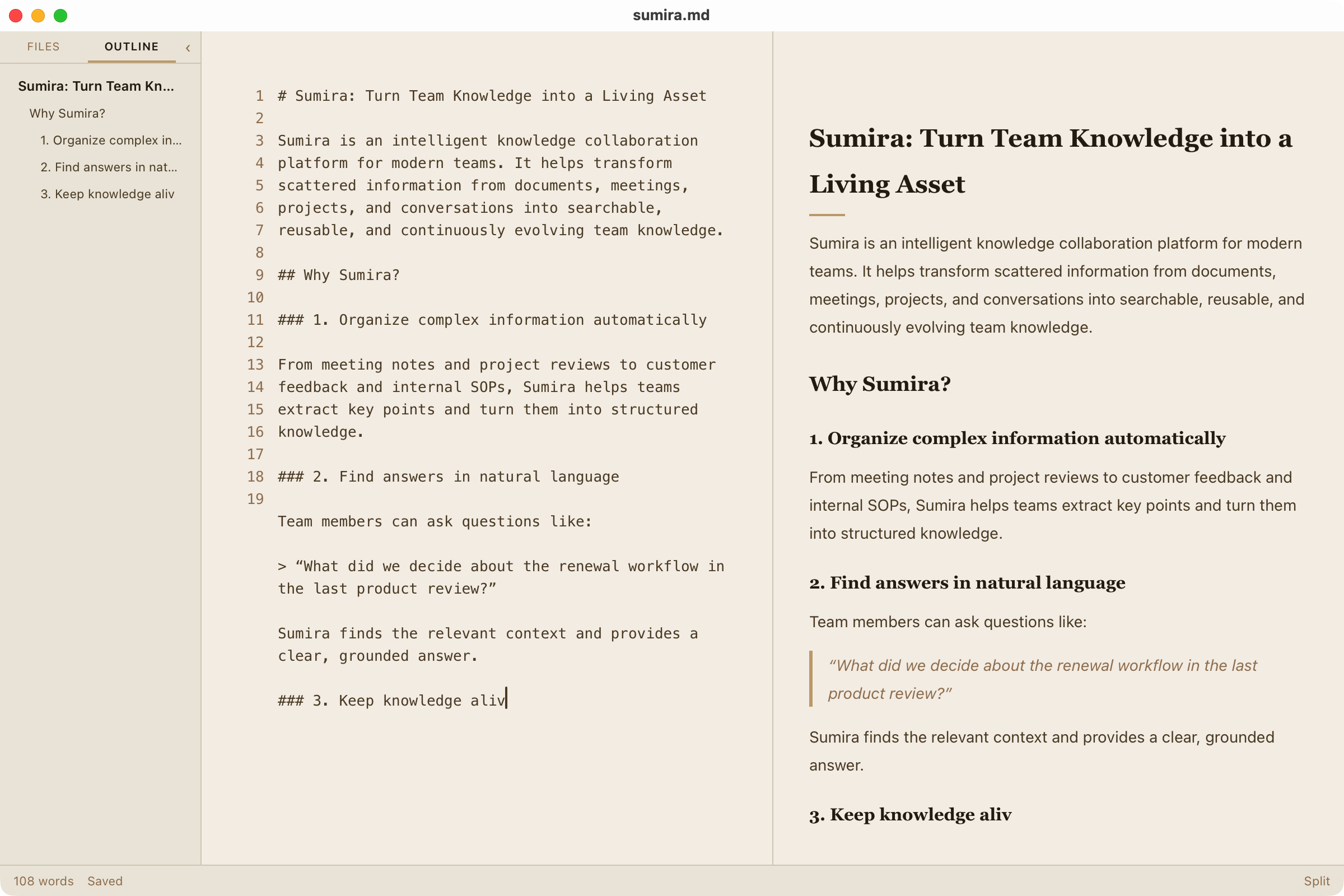Click the yellow minimize window button
This screenshot has height=896, width=1344.
pyautogui.click(x=38, y=16)
